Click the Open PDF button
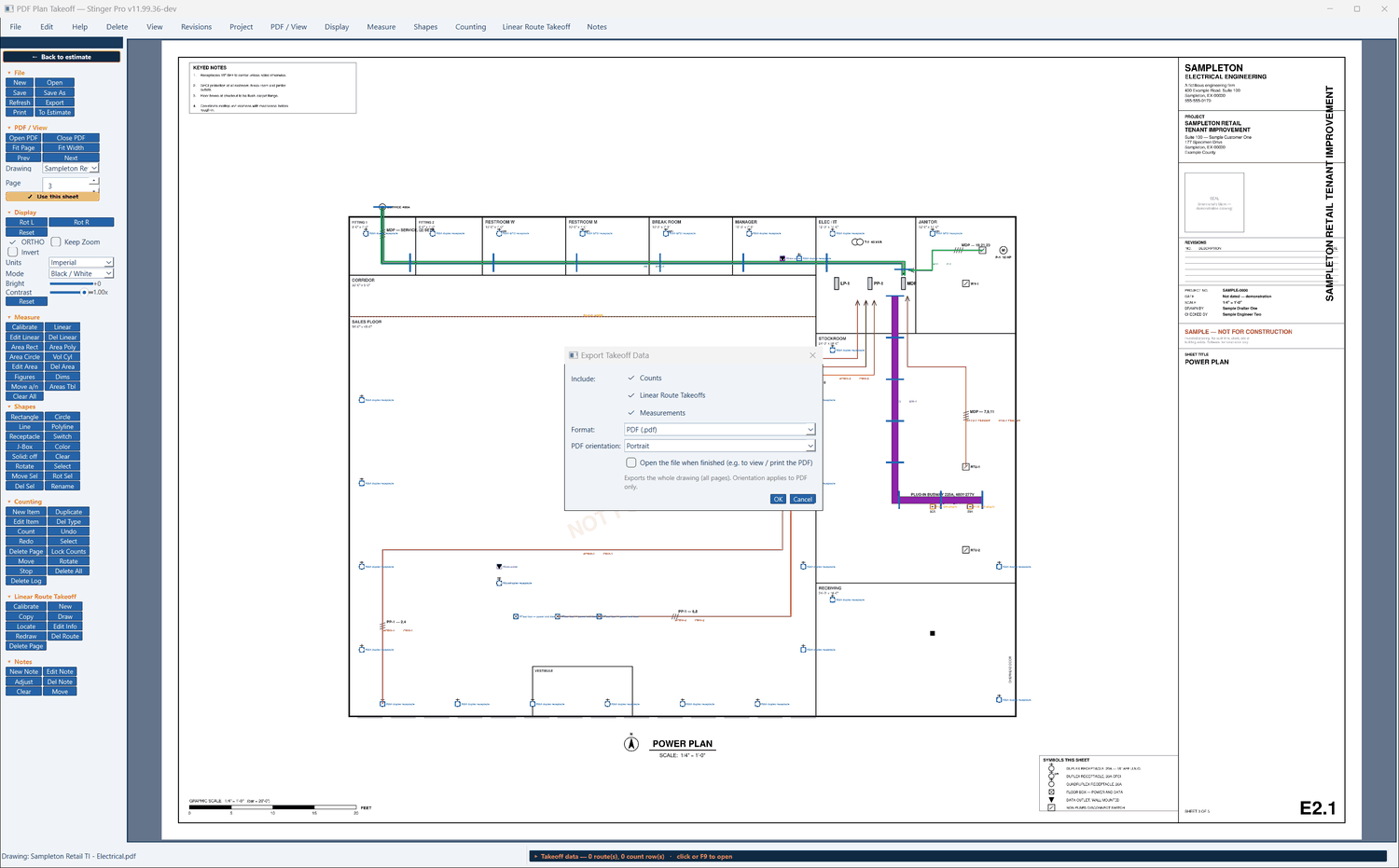Image resolution: width=1399 pixels, height=868 pixels. pyautogui.click(x=23, y=138)
